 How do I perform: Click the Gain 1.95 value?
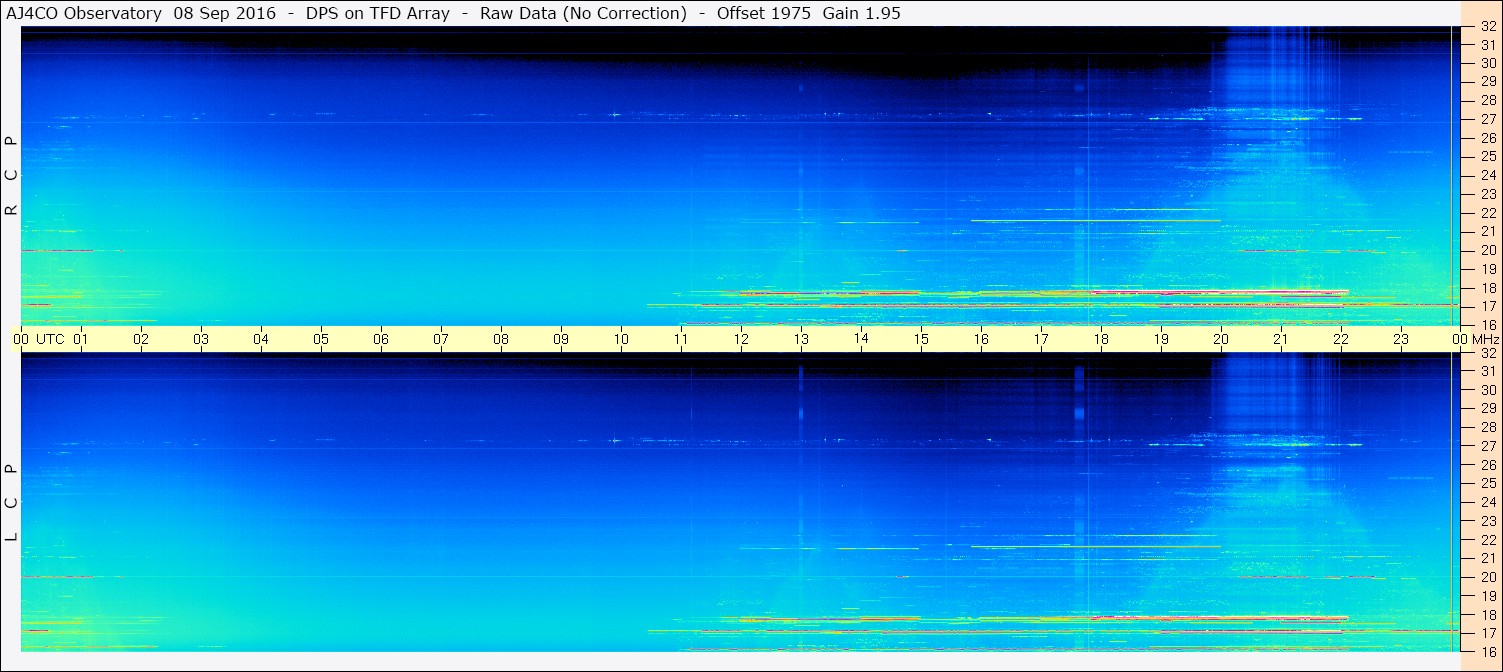point(862,14)
